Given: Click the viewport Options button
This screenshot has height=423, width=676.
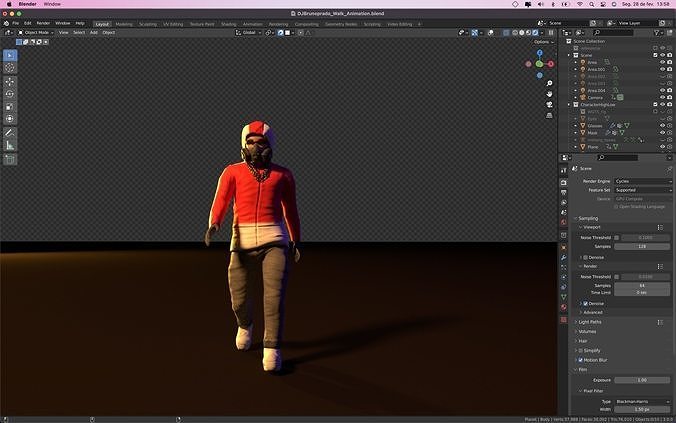Looking at the screenshot, I should pyautogui.click(x=542, y=42).
